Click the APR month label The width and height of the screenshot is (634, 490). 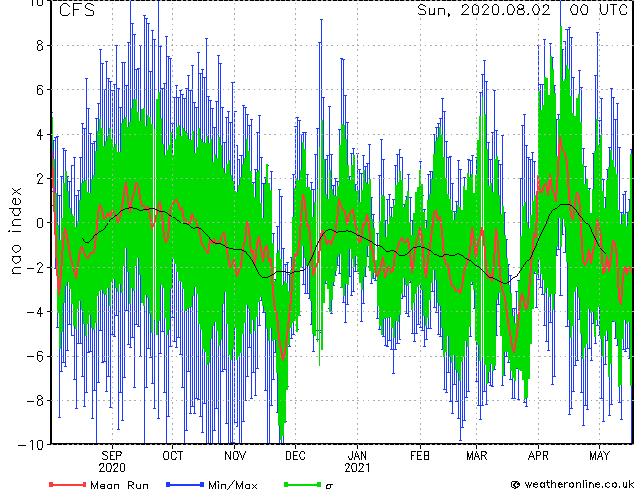pos(538,456)
